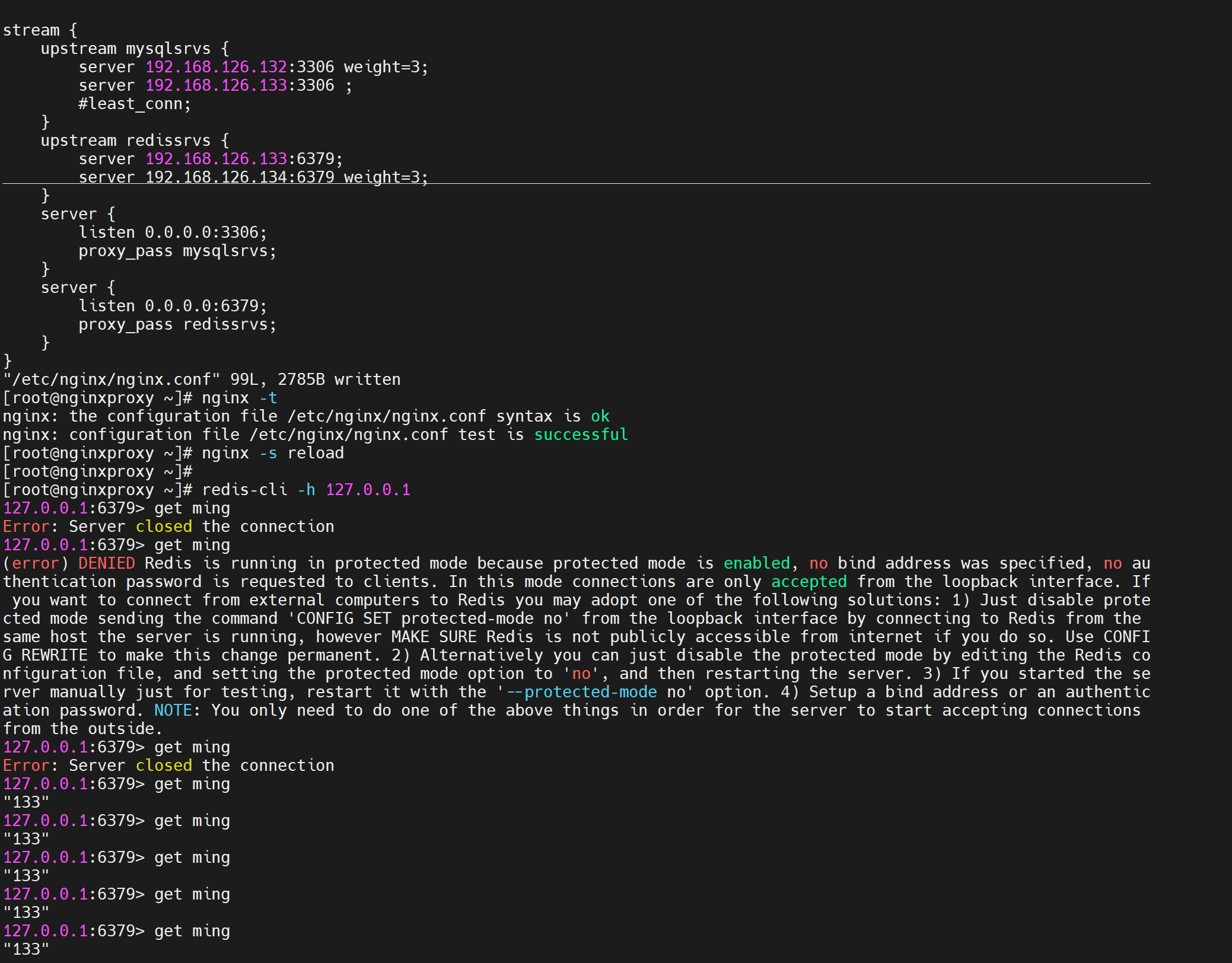Click IP address 192.168.126.132 in mysqlsrvs

216,67
